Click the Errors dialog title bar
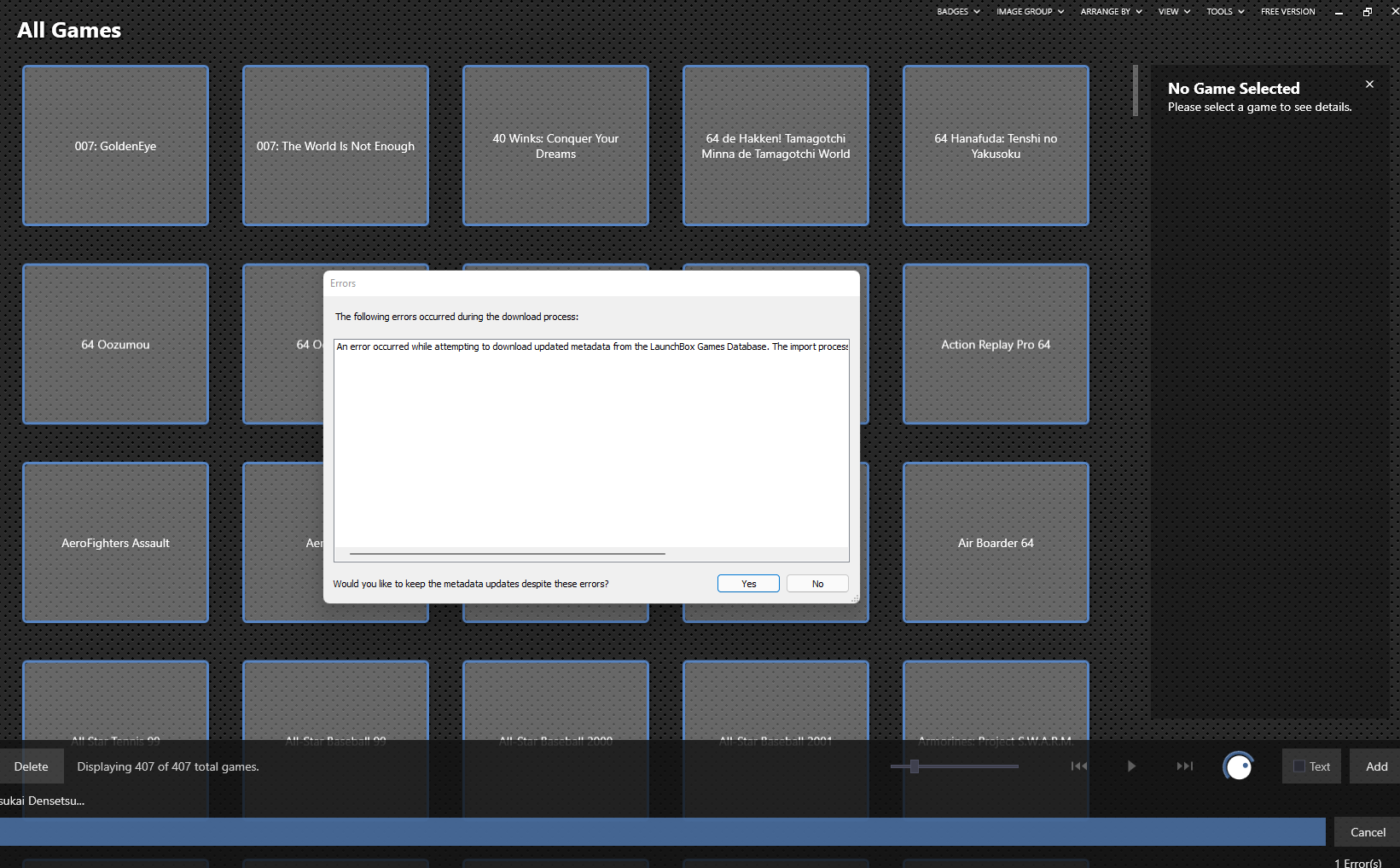 pyautogui.click(x=591, y=283)
